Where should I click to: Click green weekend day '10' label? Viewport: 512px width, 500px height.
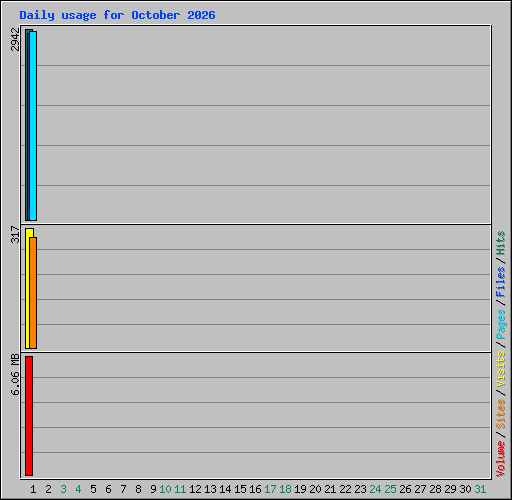click(x=165, y=489)
